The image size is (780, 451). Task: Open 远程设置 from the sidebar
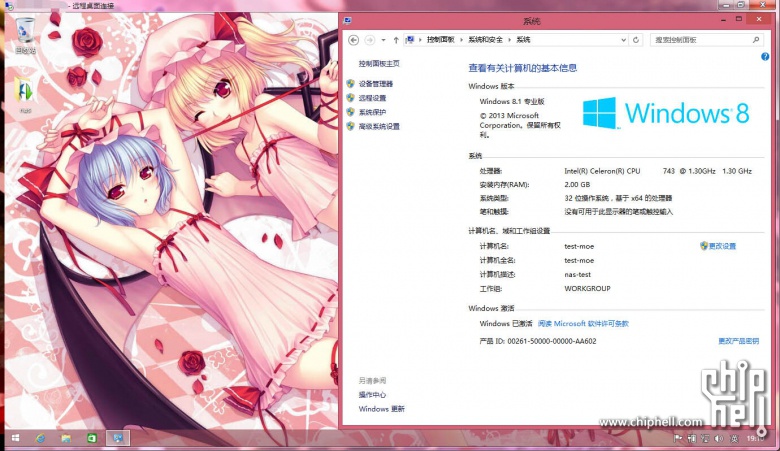[x=372, y=98]
